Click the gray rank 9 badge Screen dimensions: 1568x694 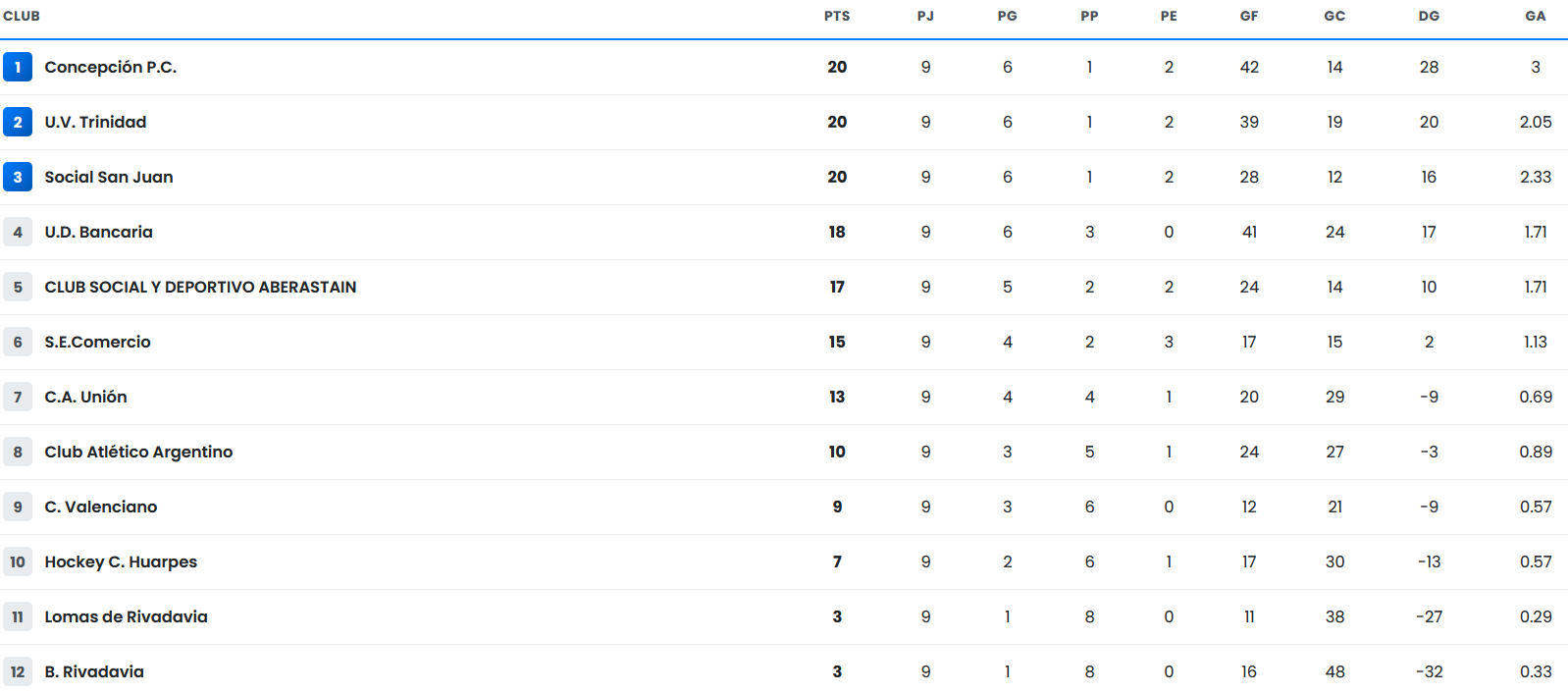[x=18, y=507]
